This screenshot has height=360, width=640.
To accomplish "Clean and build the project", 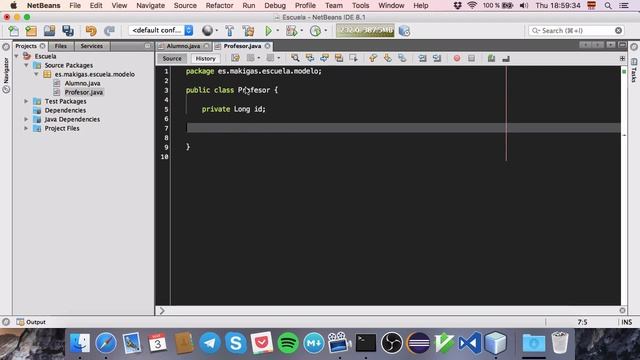I will (248, 31).
